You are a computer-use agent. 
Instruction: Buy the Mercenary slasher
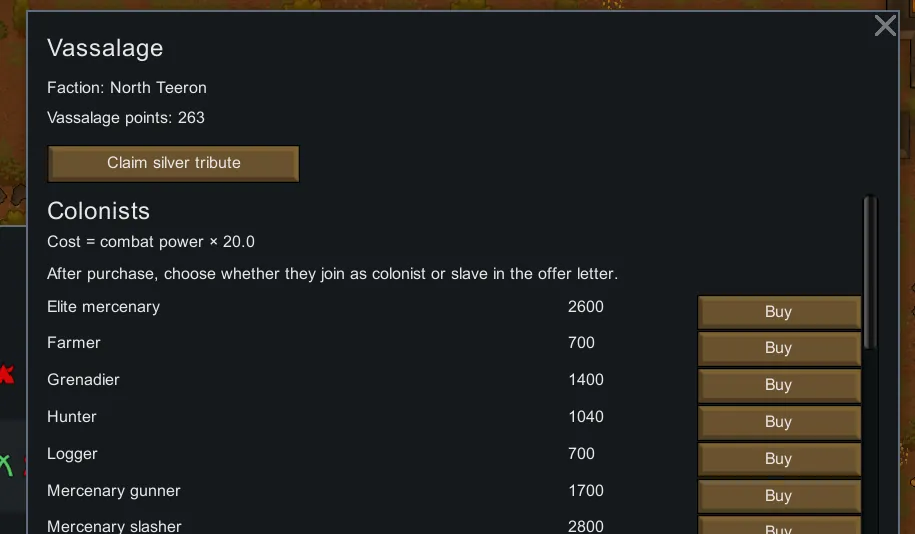[x=778, y=526]
